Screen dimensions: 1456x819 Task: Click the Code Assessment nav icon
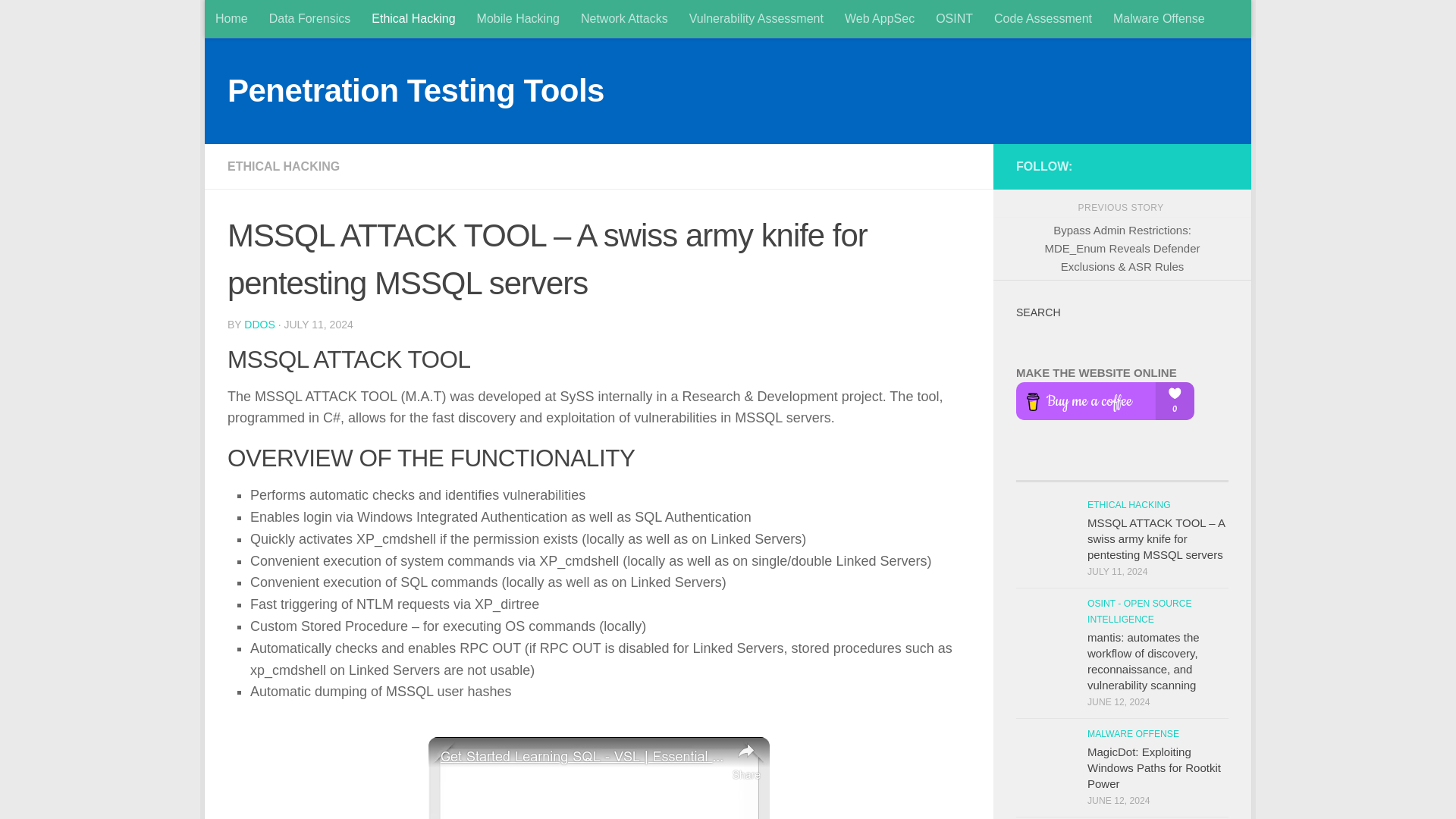pos(1043,18)
